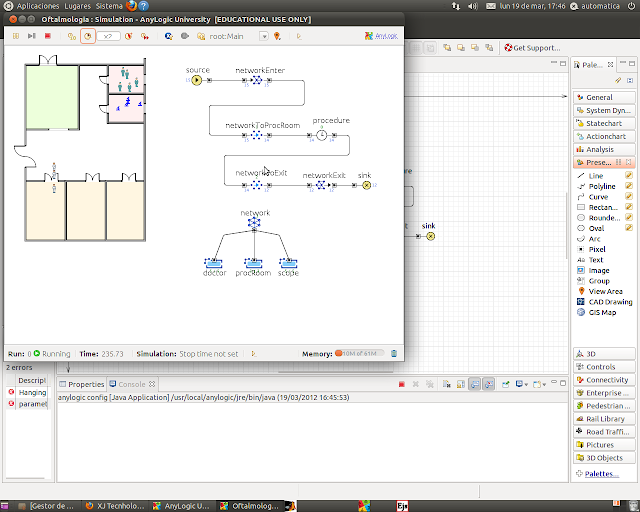Pause the running simulation

[16, 36]
